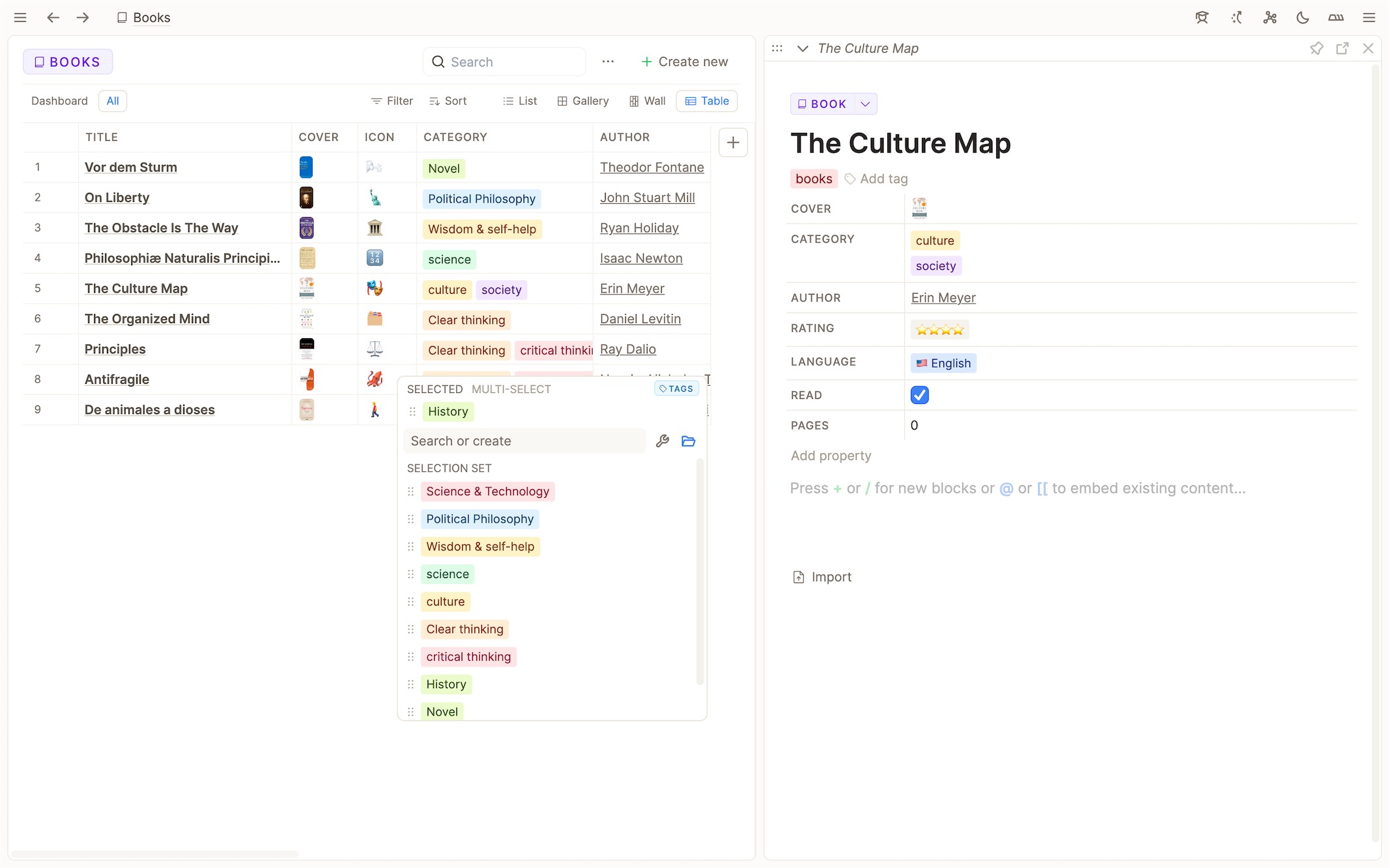
Task: Expand the books tag dropdown on Culture Map
Action: coord(814,179)
